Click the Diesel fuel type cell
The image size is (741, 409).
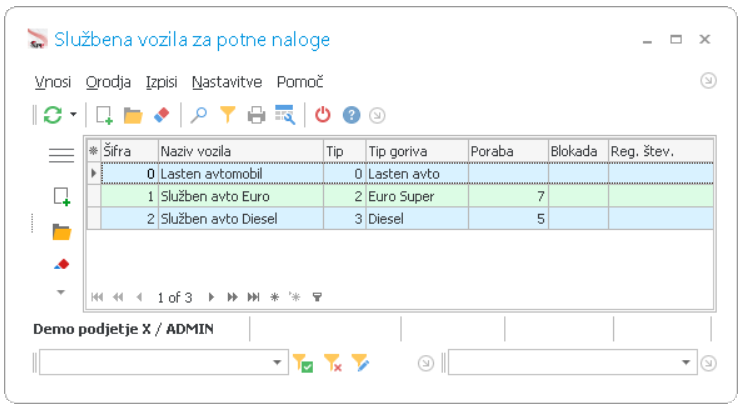click(417, 219)
